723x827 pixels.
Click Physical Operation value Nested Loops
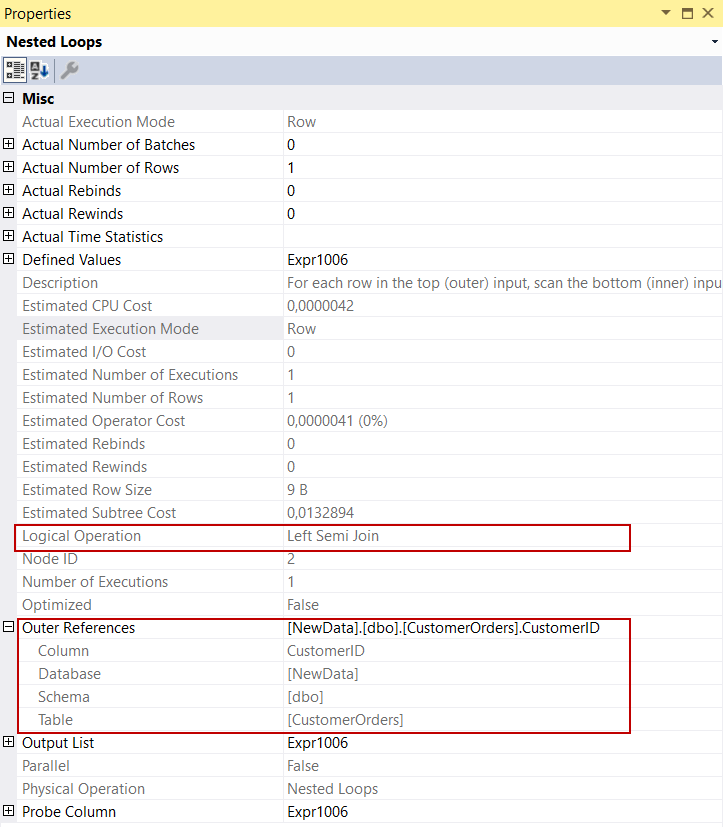333,789
